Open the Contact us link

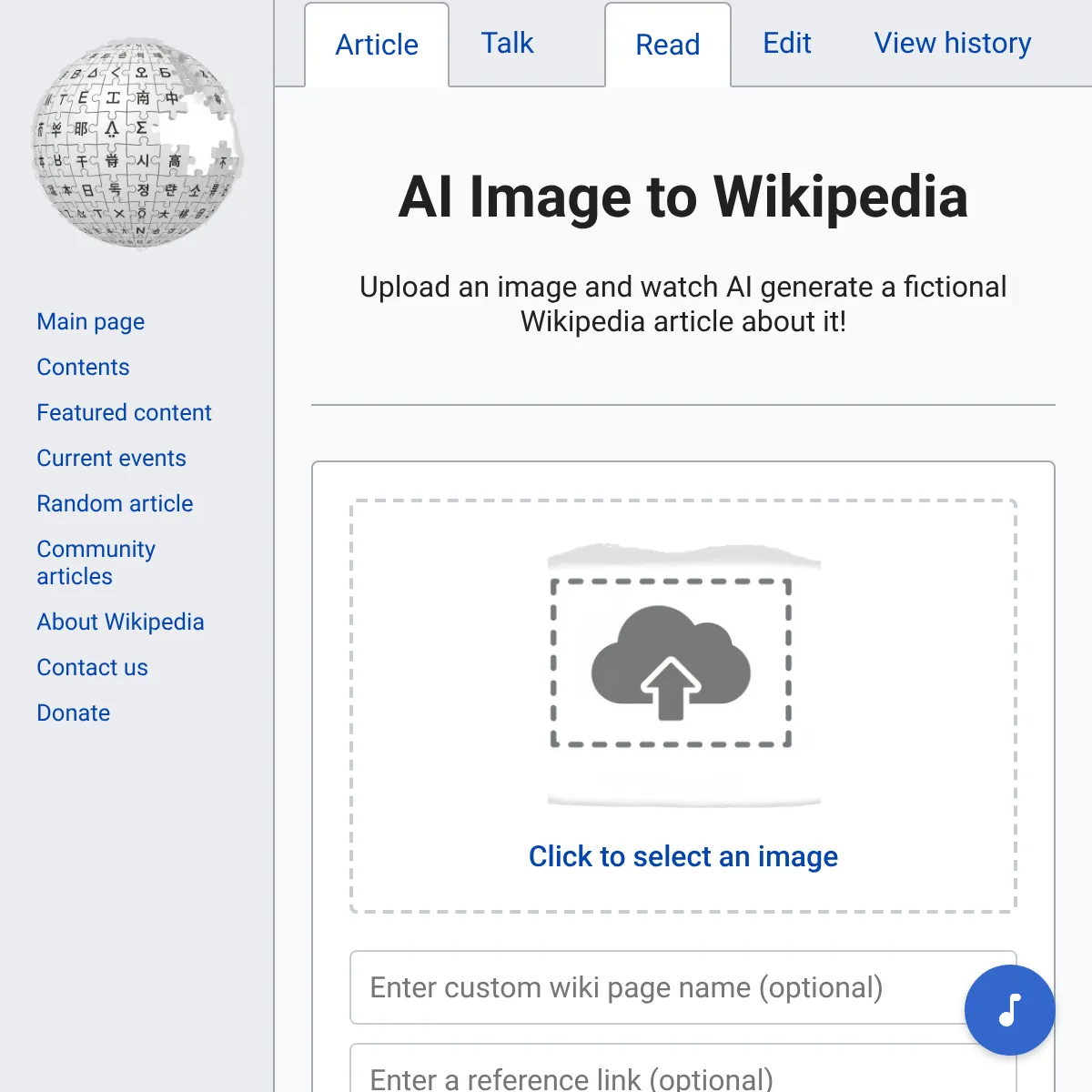[x=92, y=667]
